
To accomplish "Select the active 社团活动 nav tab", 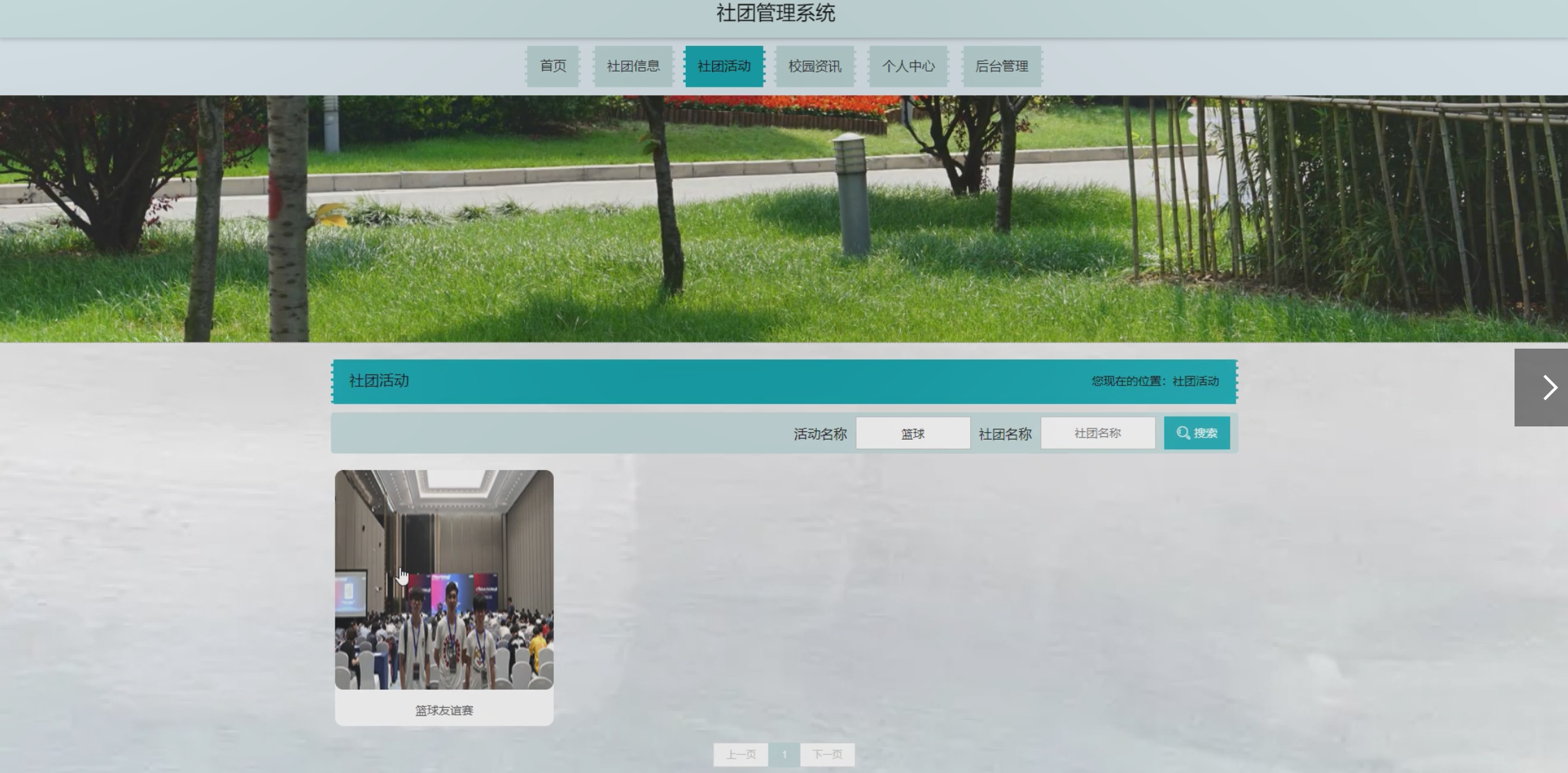I will (x=724, y=67).
